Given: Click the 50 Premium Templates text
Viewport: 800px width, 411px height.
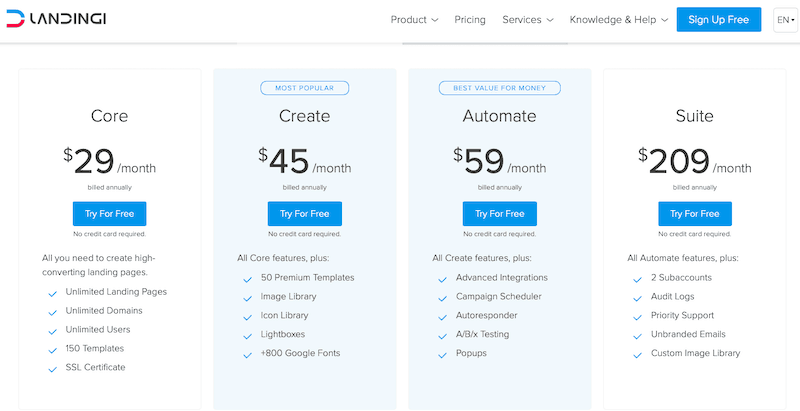Looking at the screenshot, I should tap(307, 277).
